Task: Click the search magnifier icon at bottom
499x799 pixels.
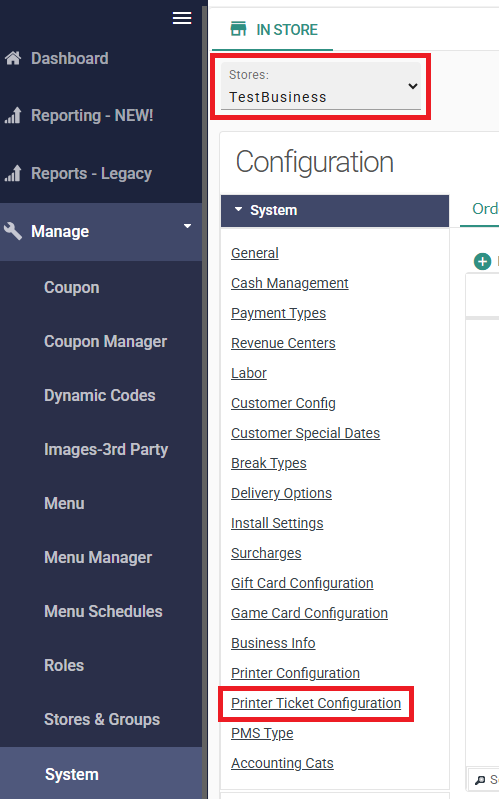Action: tap(480, 780)
